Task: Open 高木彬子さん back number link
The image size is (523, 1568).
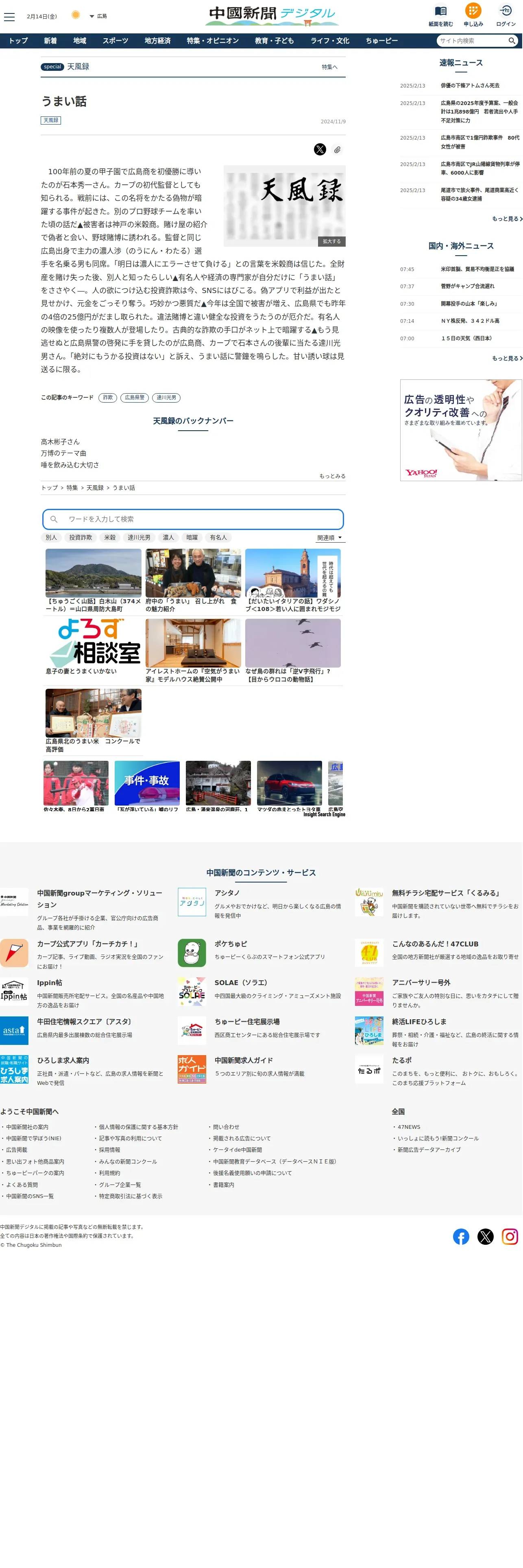Action: pyautogui.click(x=60, y=442)
